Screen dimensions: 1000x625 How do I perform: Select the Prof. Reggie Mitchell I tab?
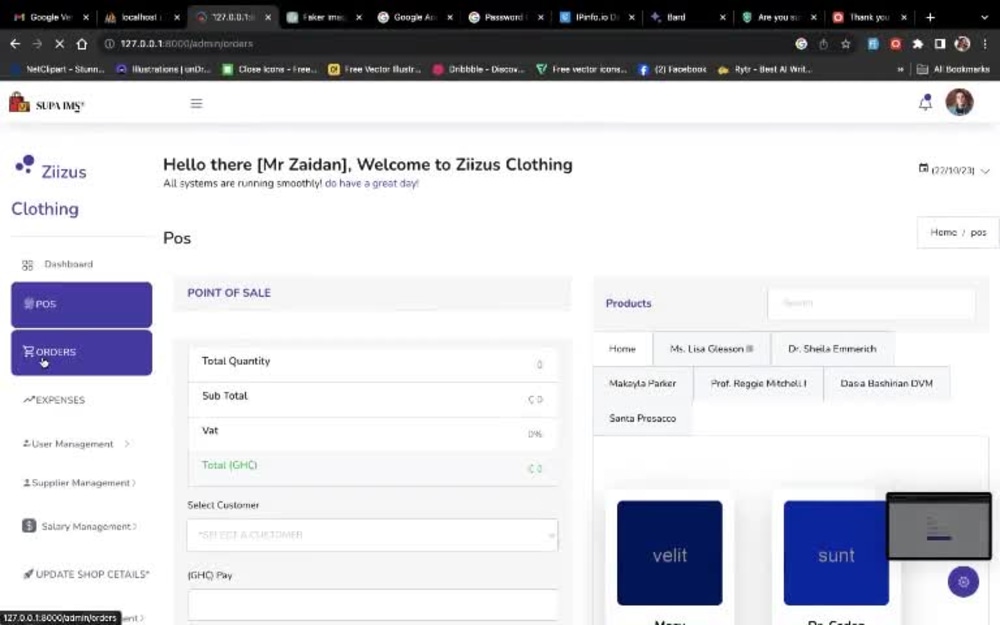pos(758,383)
